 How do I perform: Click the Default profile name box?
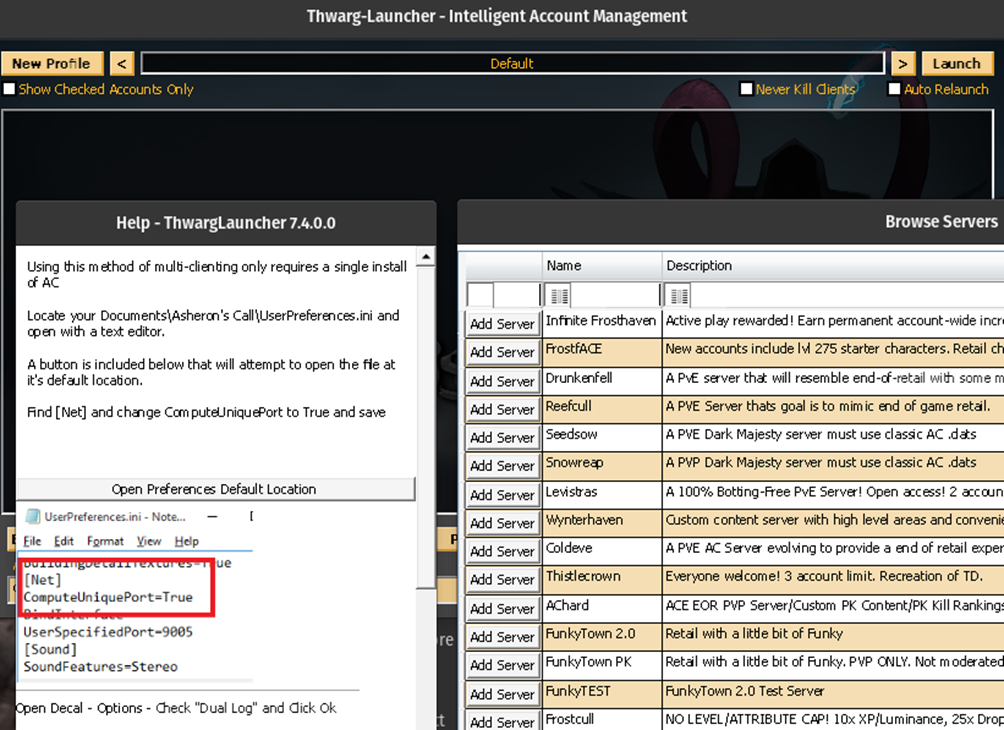pyautogui.click(x=512, y=64)
